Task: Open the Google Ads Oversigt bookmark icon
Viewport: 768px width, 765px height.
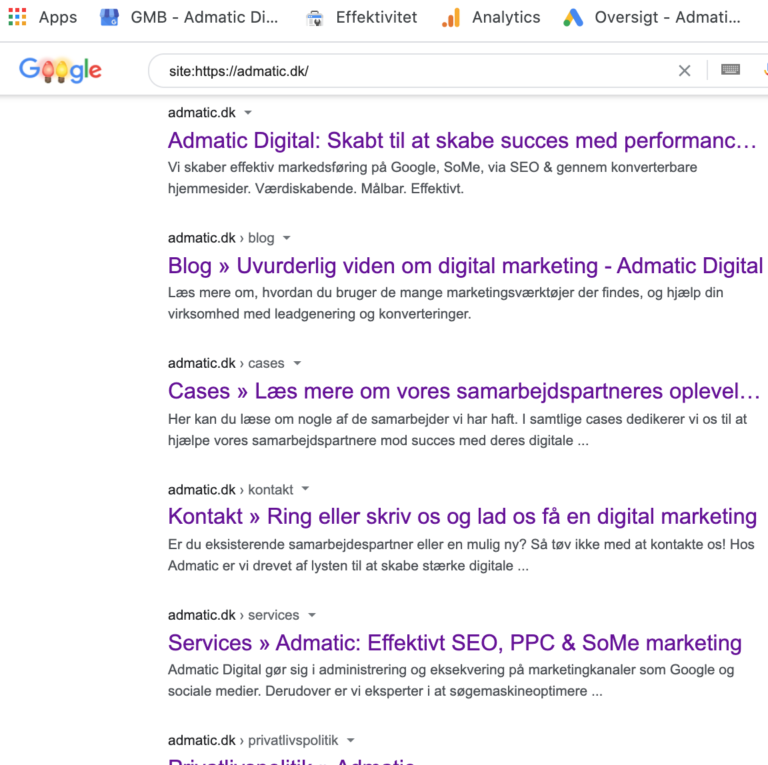Action: click(x=573, y=18)
